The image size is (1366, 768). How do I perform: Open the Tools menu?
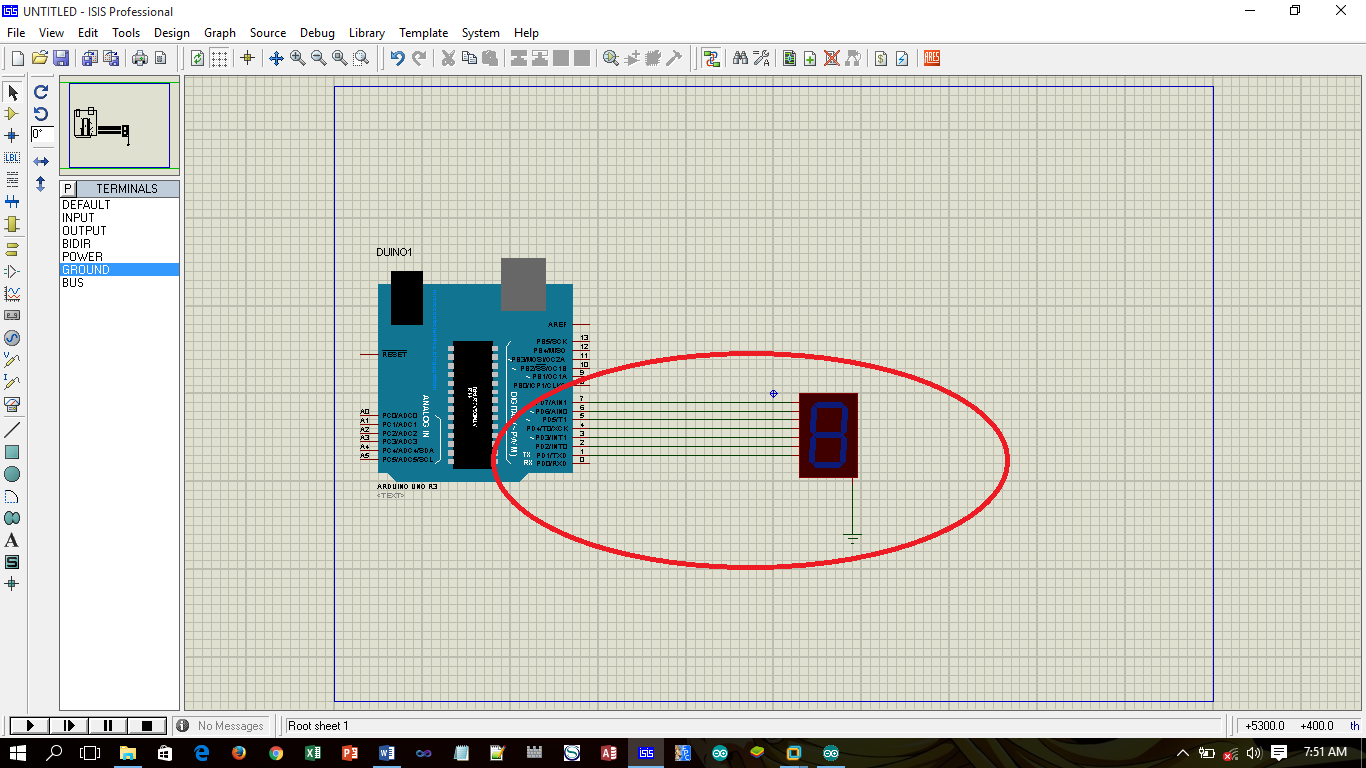pos(126,33)
